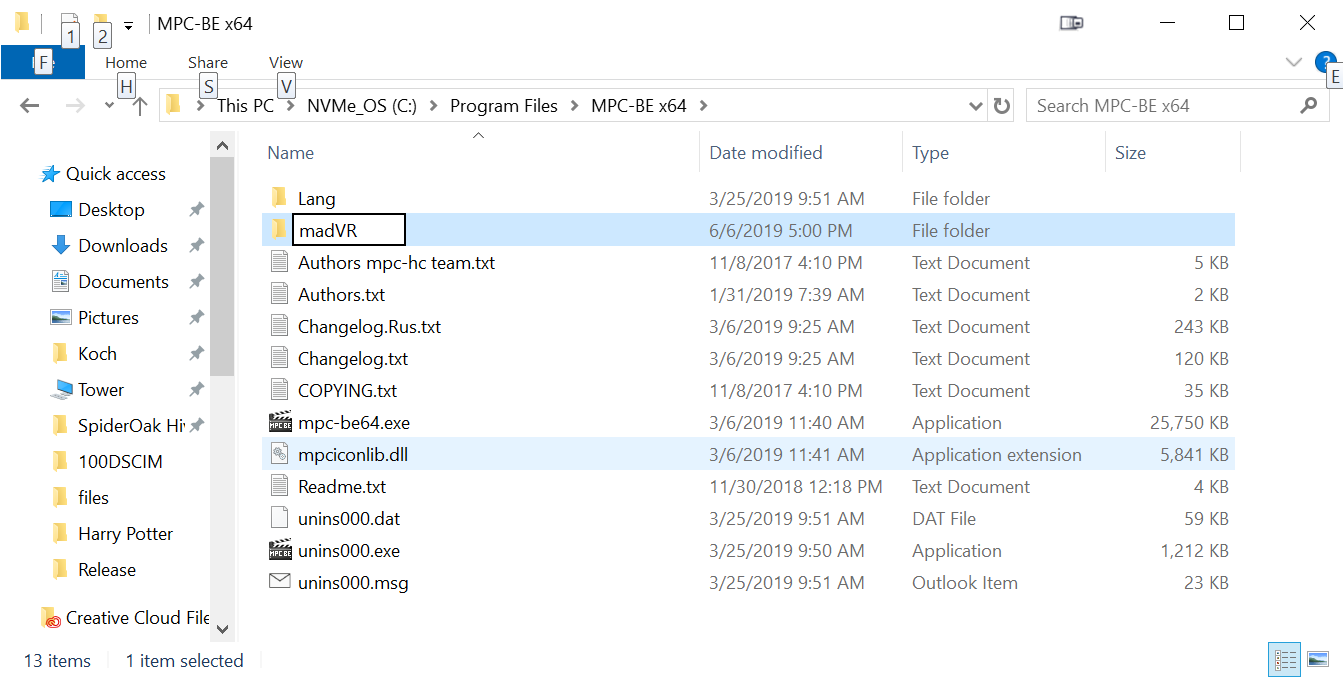Select unins000.exe application icon
Image resolution: width=1343 pixels, height=678 pixels.
tap(280, 550)
